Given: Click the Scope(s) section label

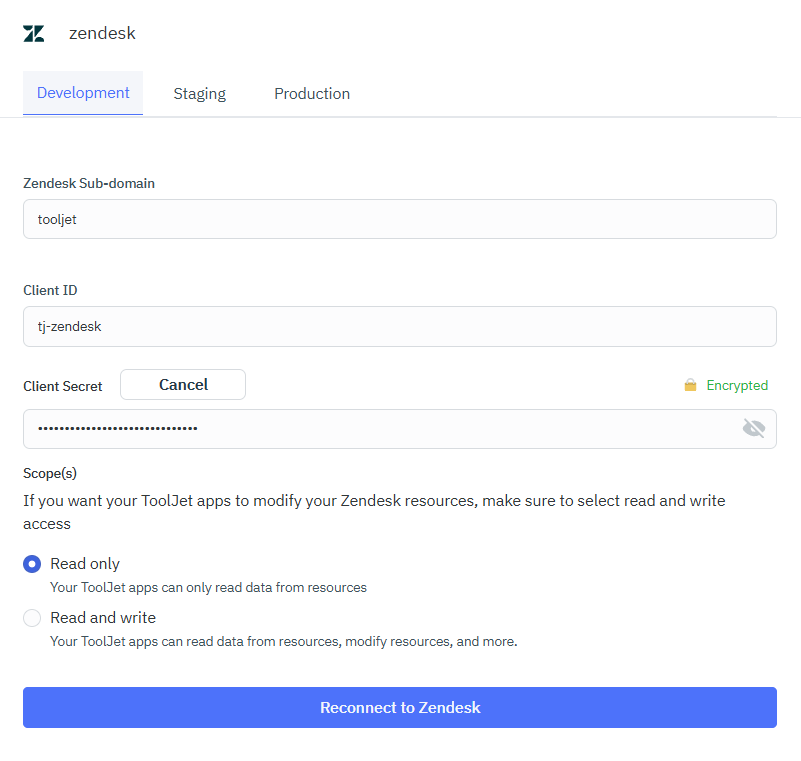Looking at the screenshot, I should [48, 473].
